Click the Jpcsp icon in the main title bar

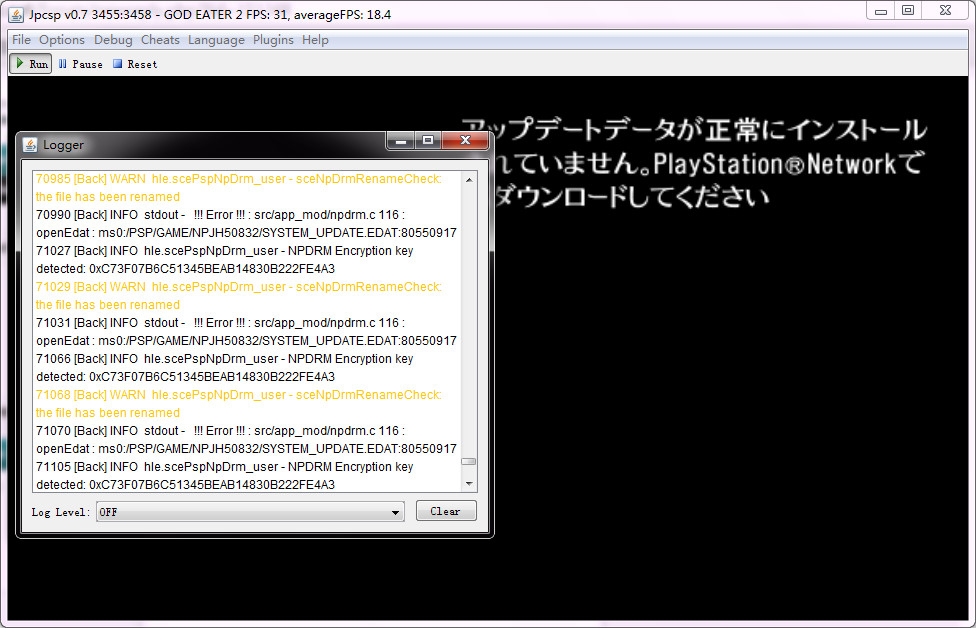[17, 14]
